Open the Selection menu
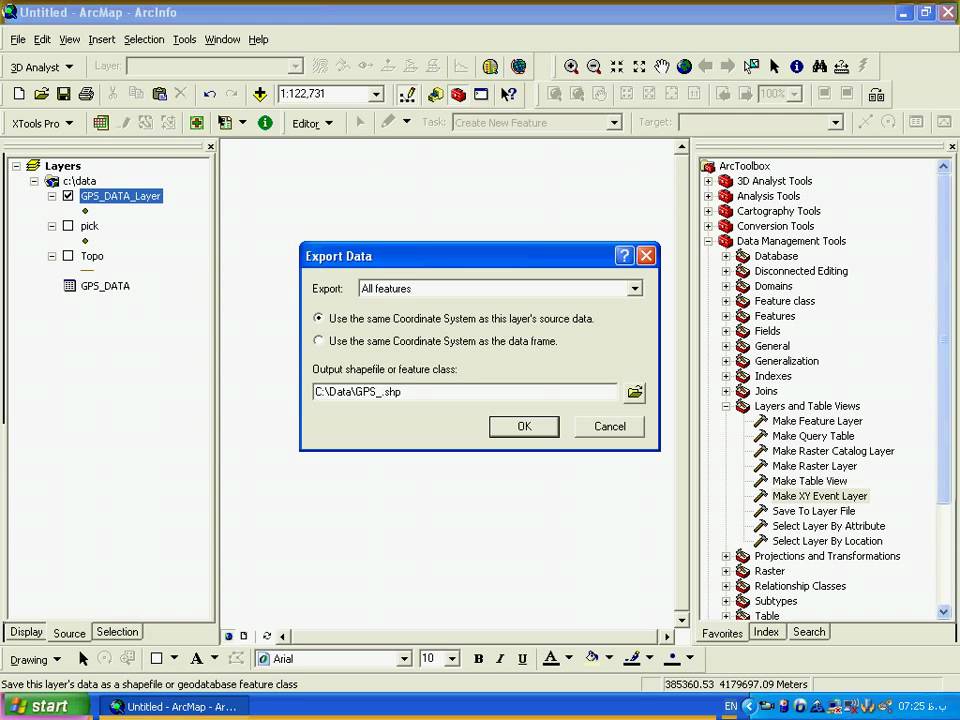The image size is (960, 720). pyautogui.click(x=144, y=40)
